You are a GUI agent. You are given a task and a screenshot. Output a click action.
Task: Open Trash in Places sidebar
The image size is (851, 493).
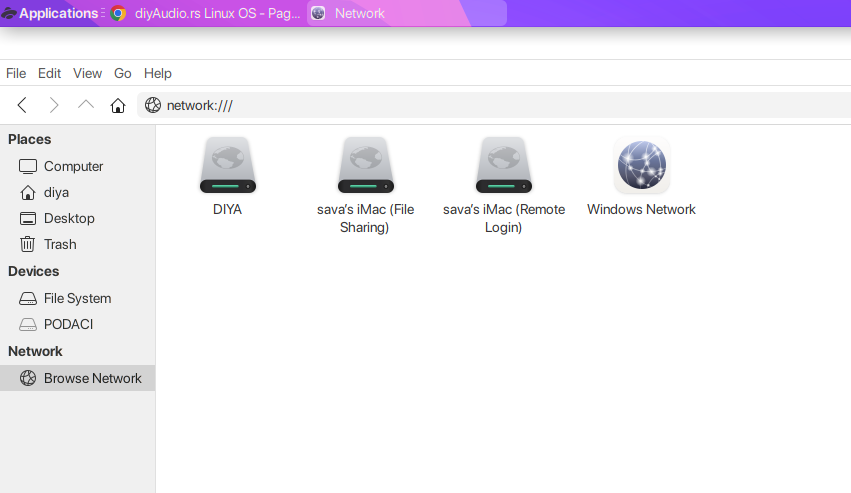pos(78,244)
